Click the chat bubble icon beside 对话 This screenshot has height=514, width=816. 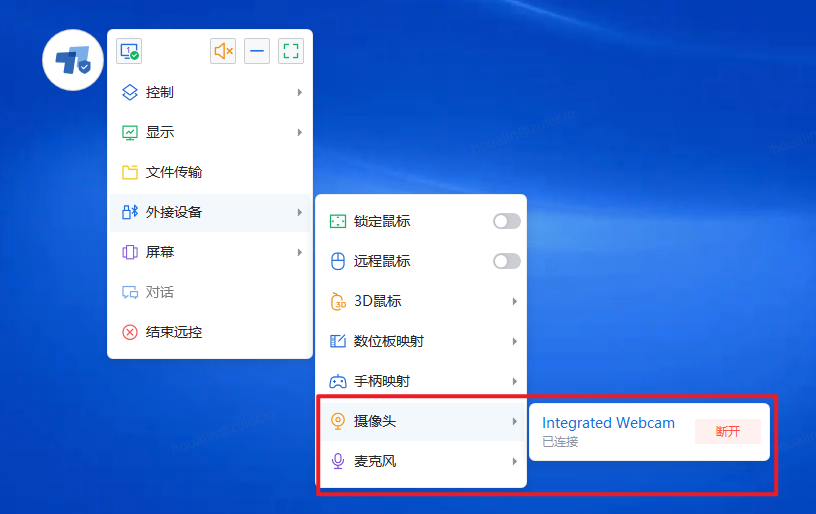pyautogui.click(x=130, y=292)
